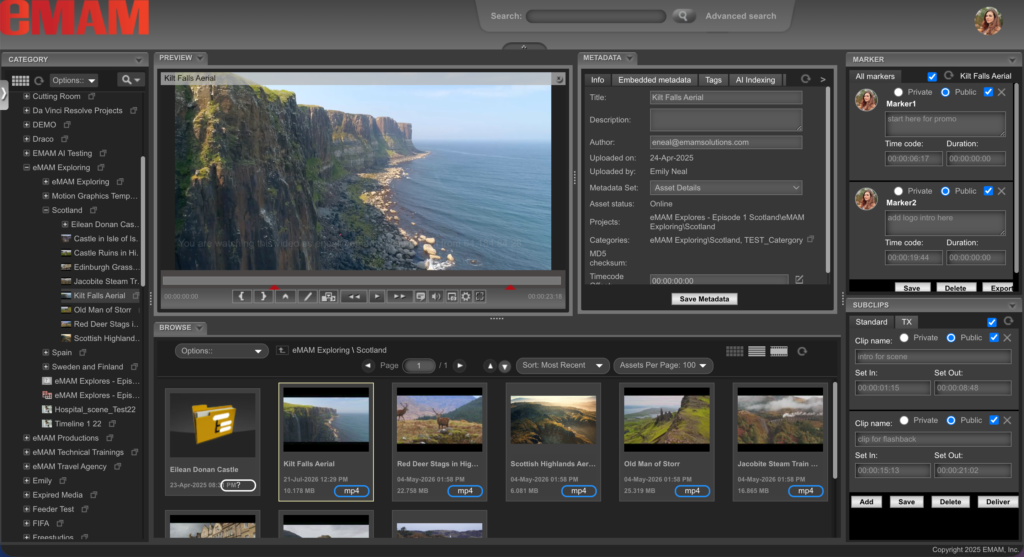The height and width of the screenshot is (557, 1024).
Task: Mute the player with the speaker icon
Action: point(436,296)
